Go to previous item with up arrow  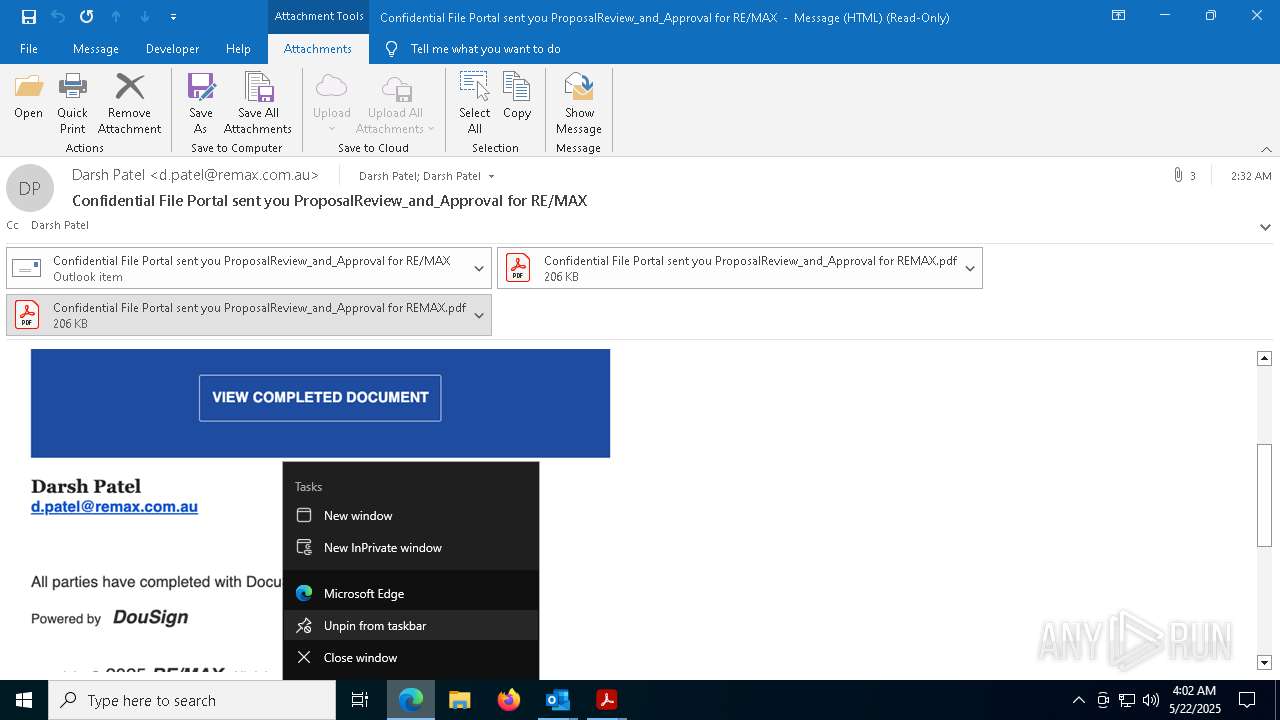coord(116,16)
